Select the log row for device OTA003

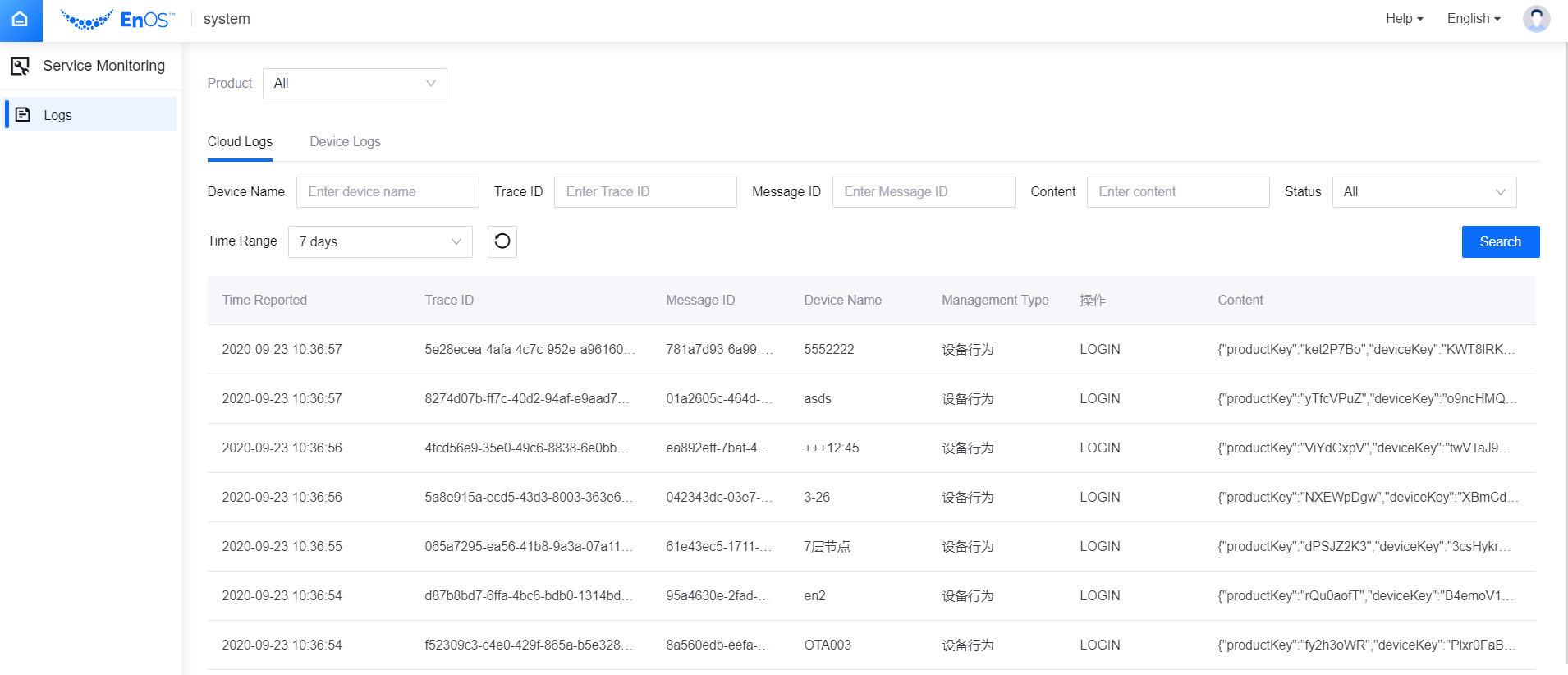coord(828,645)
